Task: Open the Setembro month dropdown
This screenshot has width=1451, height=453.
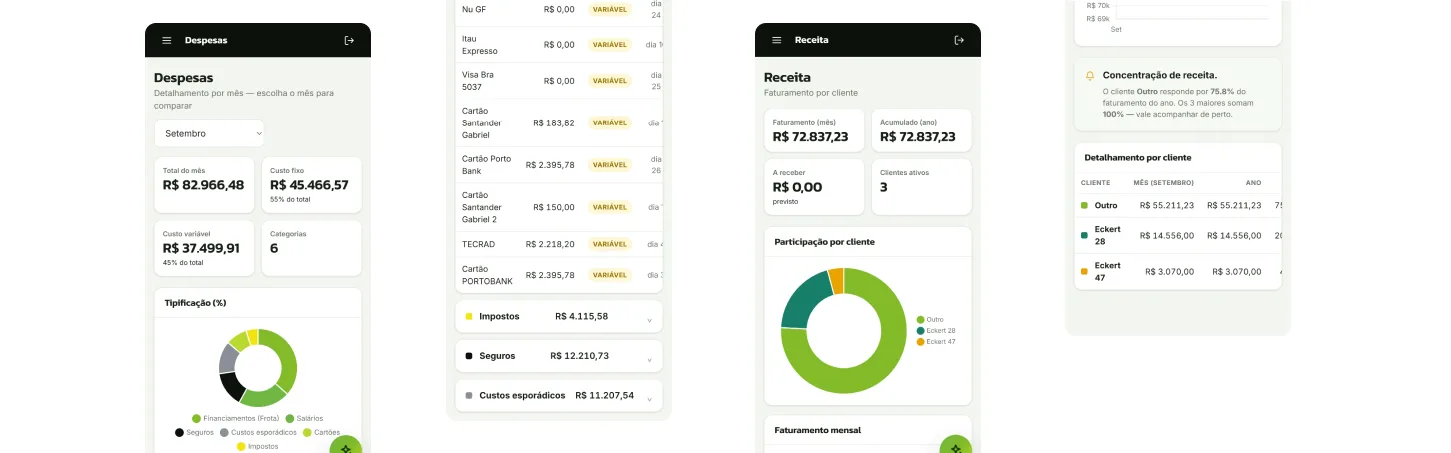Action: point(209,133)
